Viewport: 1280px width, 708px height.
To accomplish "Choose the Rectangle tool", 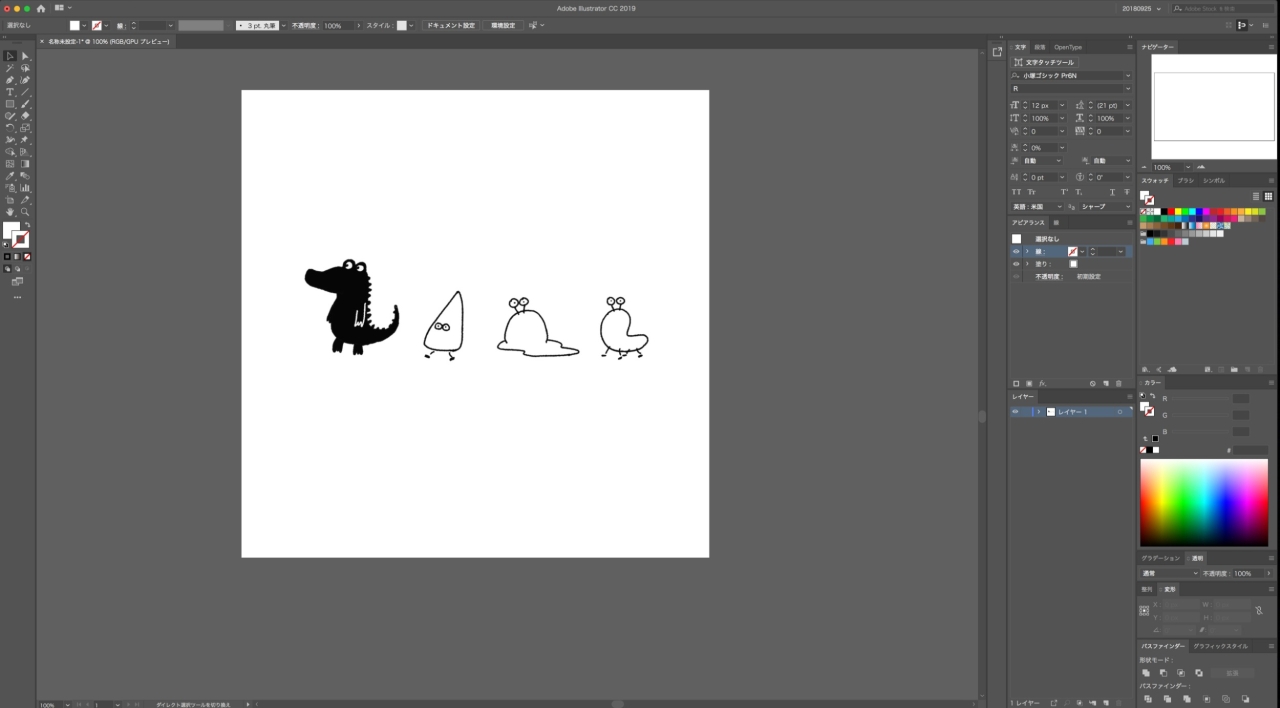I will point(9,104).
